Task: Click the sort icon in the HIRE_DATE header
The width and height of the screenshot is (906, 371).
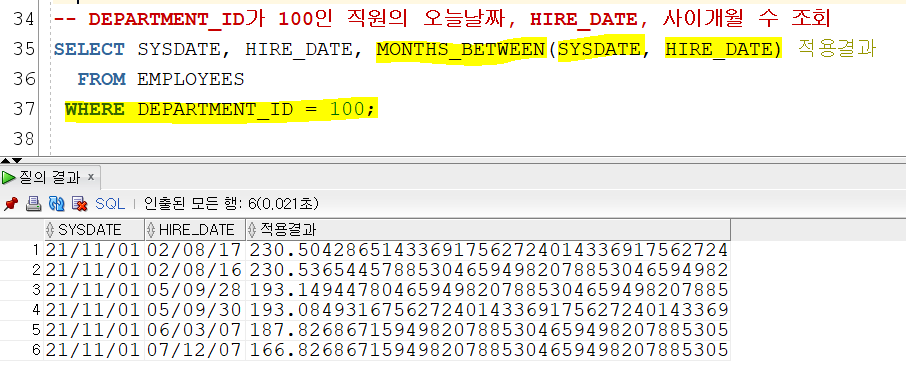Action: pos(151,230)
